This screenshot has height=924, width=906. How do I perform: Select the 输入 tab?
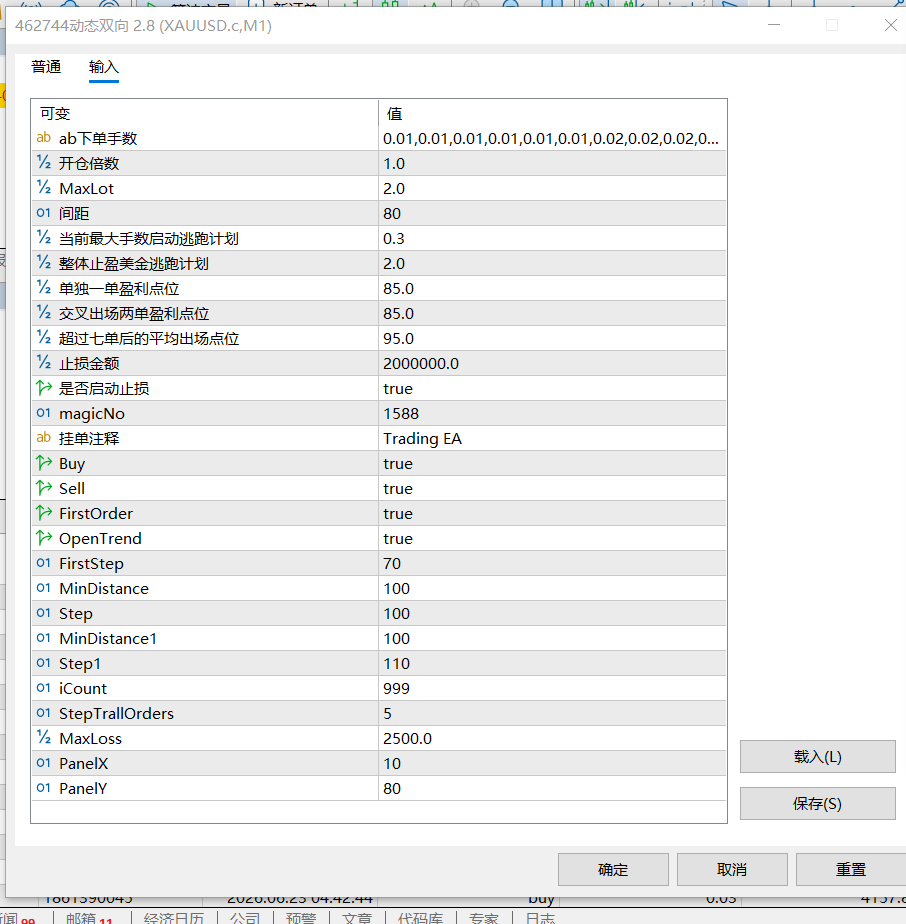[104, 67]
